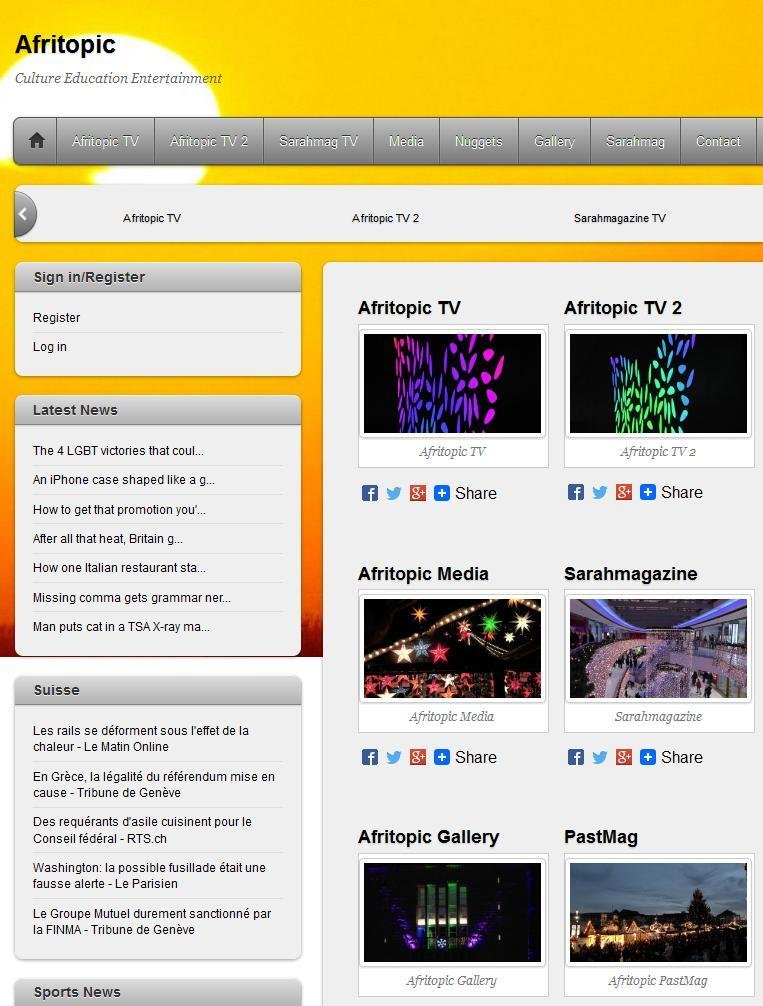The image size is (763, 1006).
Task: Share Sarahmagazine on Google Plus
Action: click(624, 757)
